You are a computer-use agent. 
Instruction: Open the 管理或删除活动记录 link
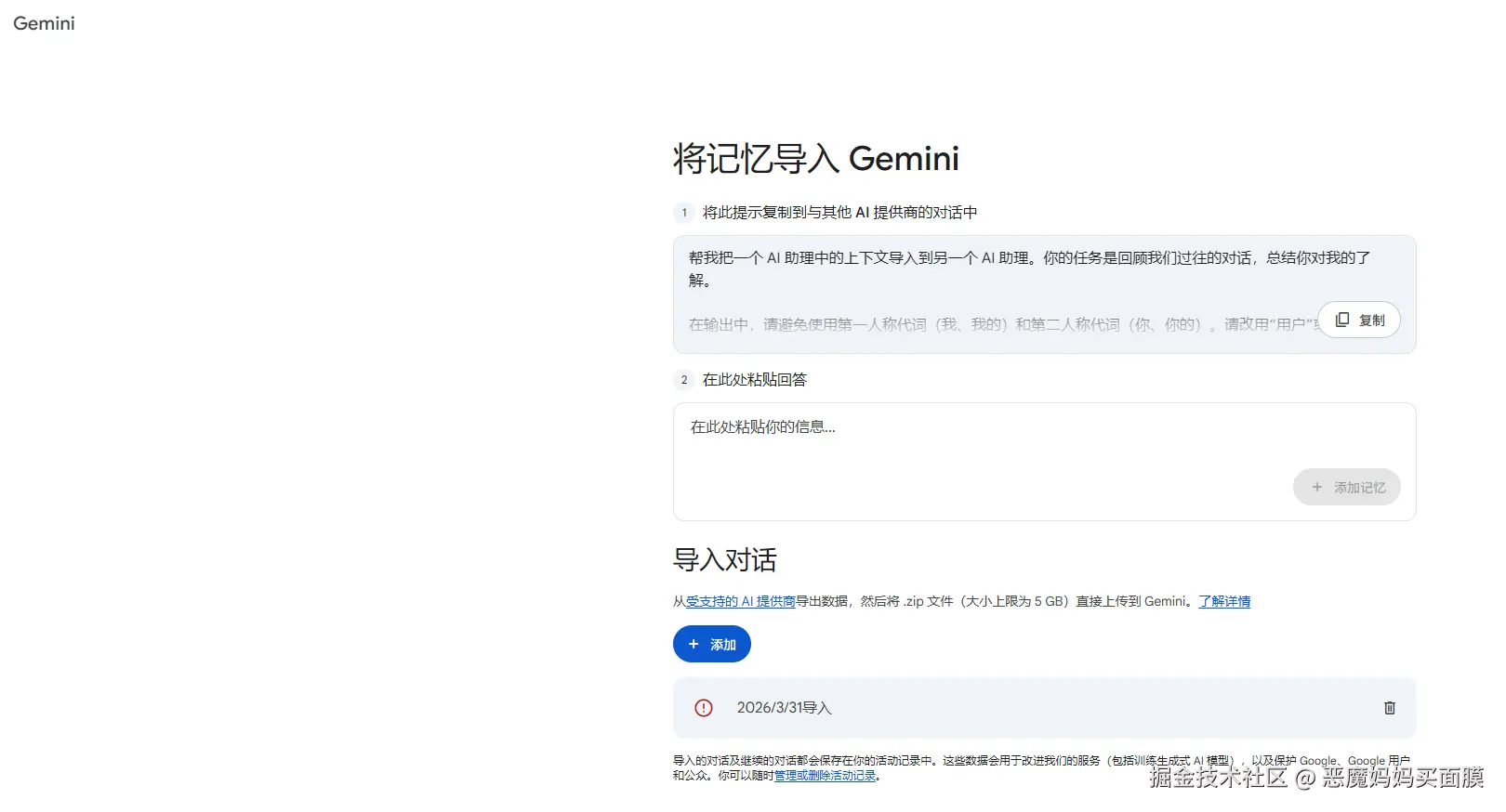tap(826, 776)
